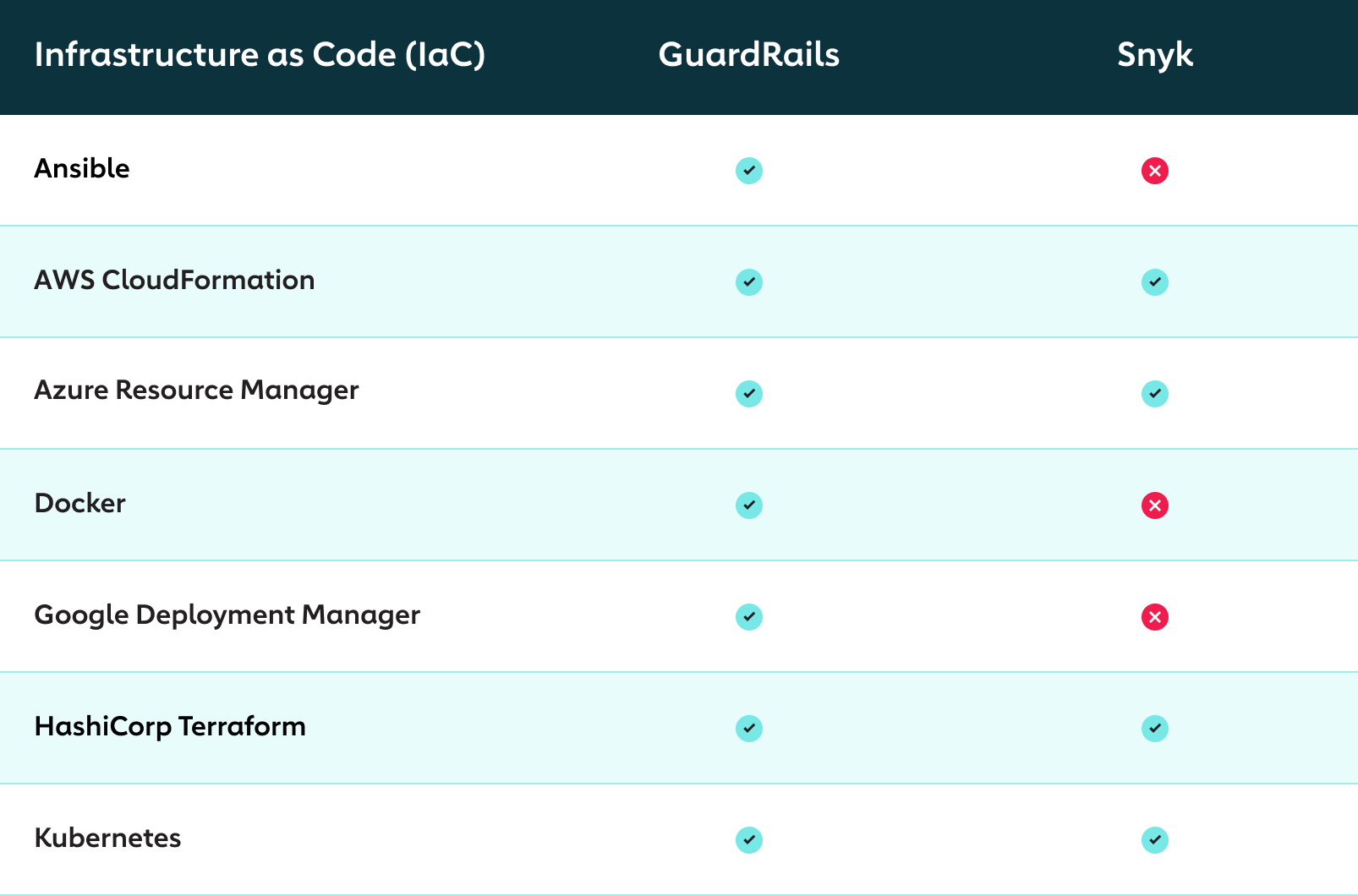
Task: Select the red X for Docker under Snyk
Action: click(x=1155, y=505)
